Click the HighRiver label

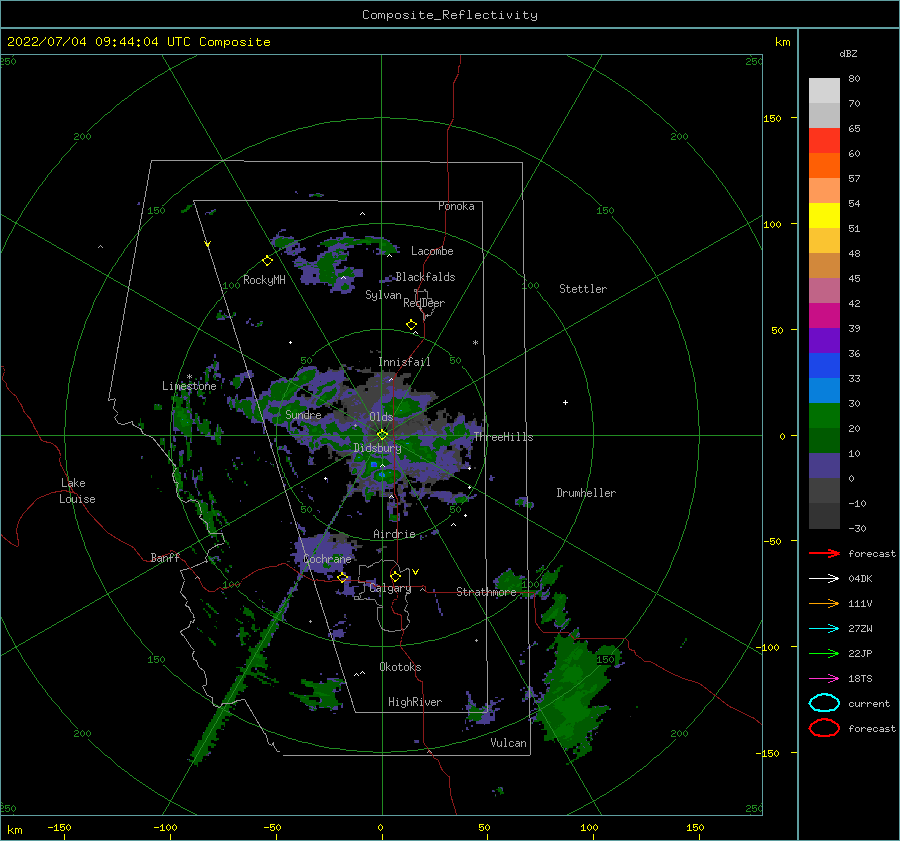click(415, 702)
